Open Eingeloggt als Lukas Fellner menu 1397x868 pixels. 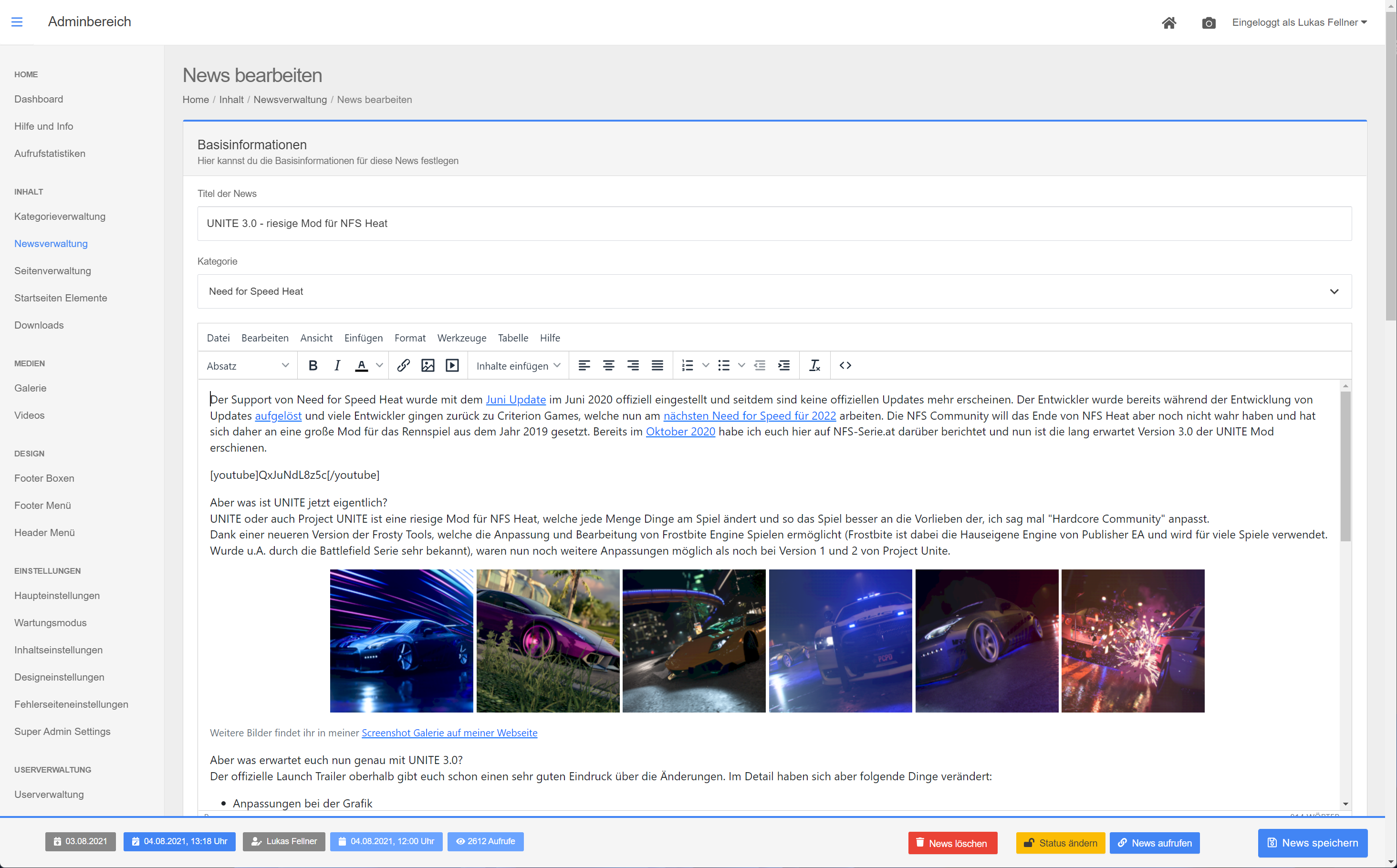(1299, 22)
